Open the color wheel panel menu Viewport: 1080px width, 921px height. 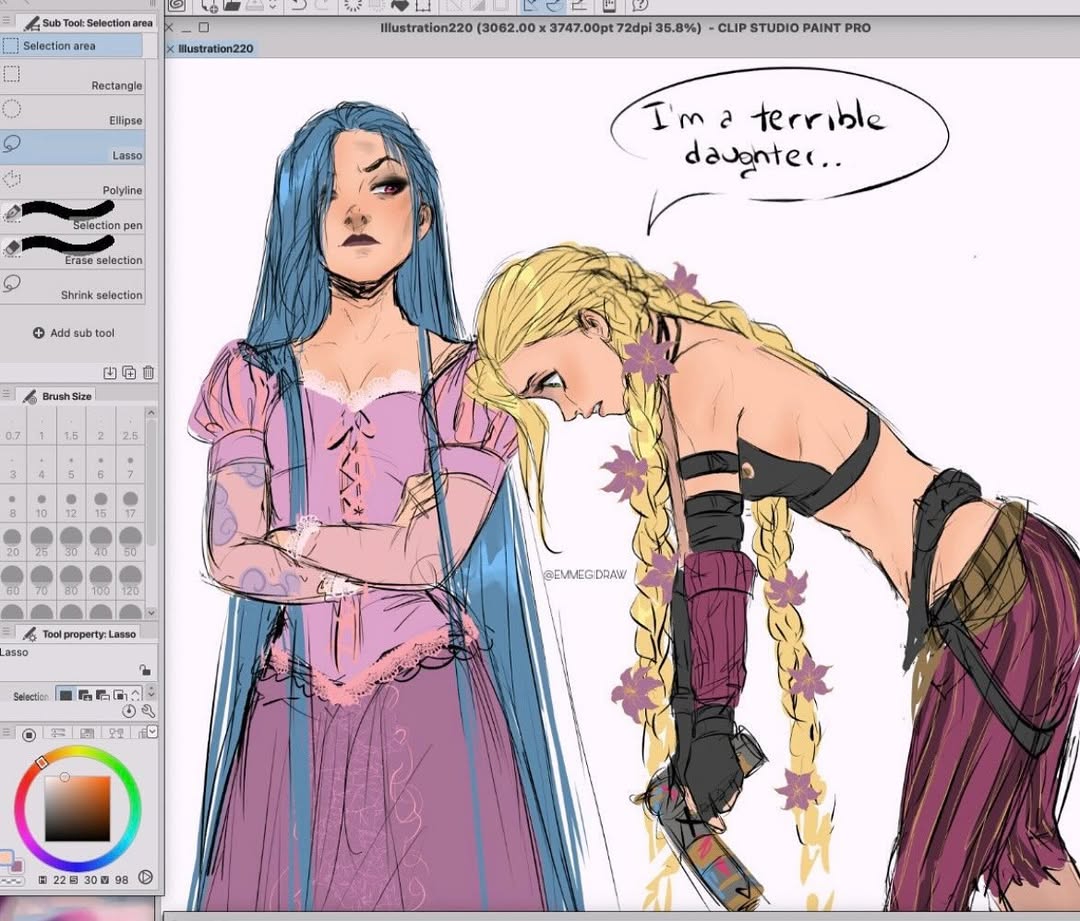7,733
